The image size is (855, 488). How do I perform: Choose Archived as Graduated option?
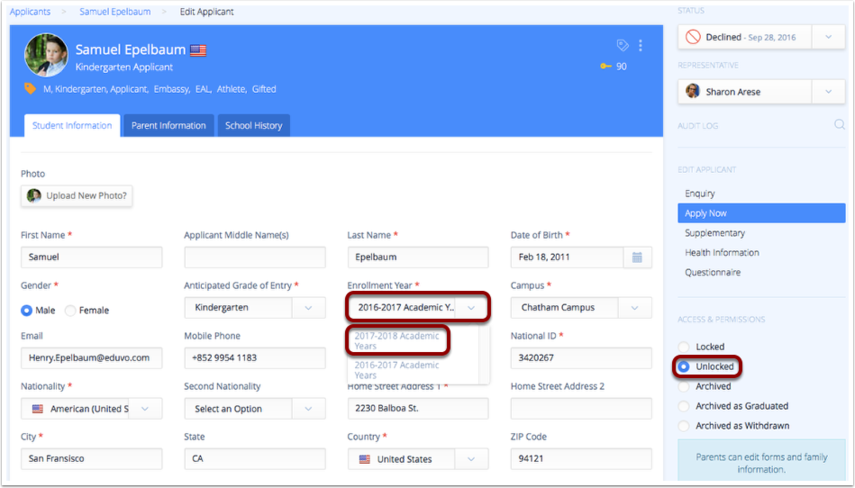(684, 406)
